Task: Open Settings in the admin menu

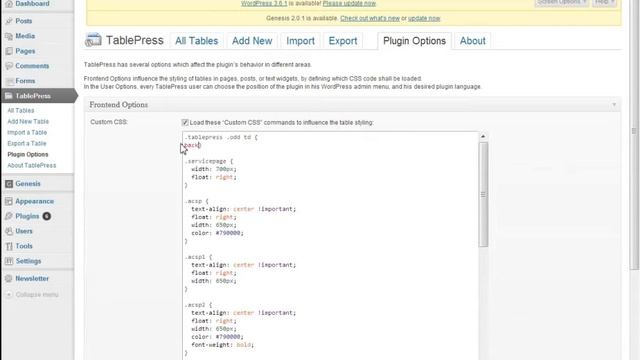Action: pos(28,261)
